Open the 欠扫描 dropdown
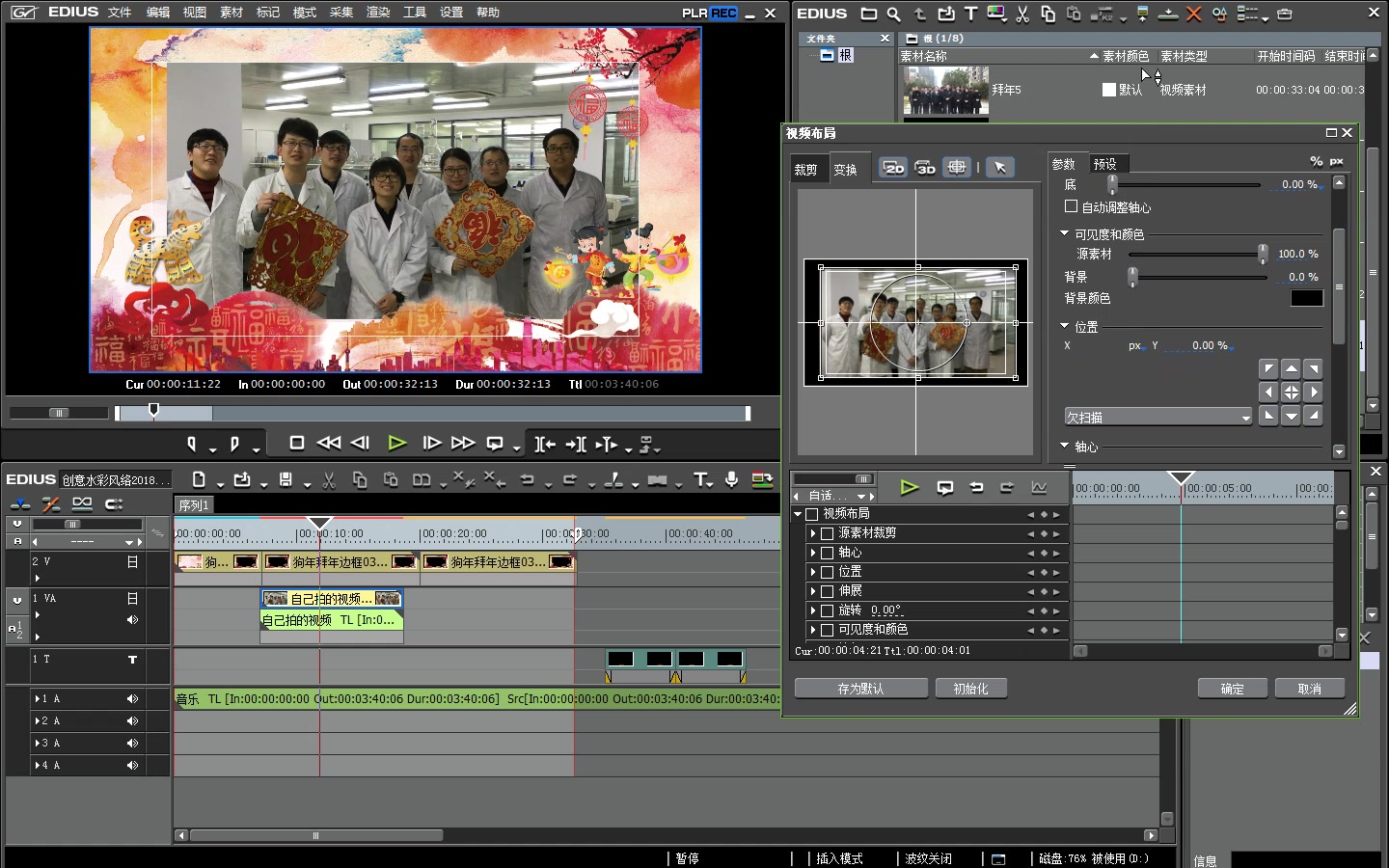Image resolution: width=1389 pixels, height=868 pixels. (1157, 417)
